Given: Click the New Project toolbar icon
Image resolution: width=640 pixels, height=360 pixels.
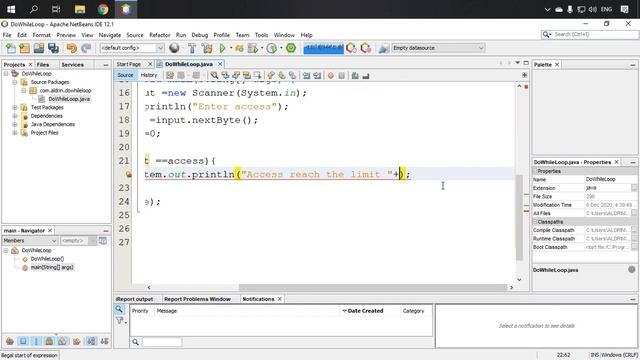Looking at the screenshot, I should pyautogui.click(x=24, y=48).
